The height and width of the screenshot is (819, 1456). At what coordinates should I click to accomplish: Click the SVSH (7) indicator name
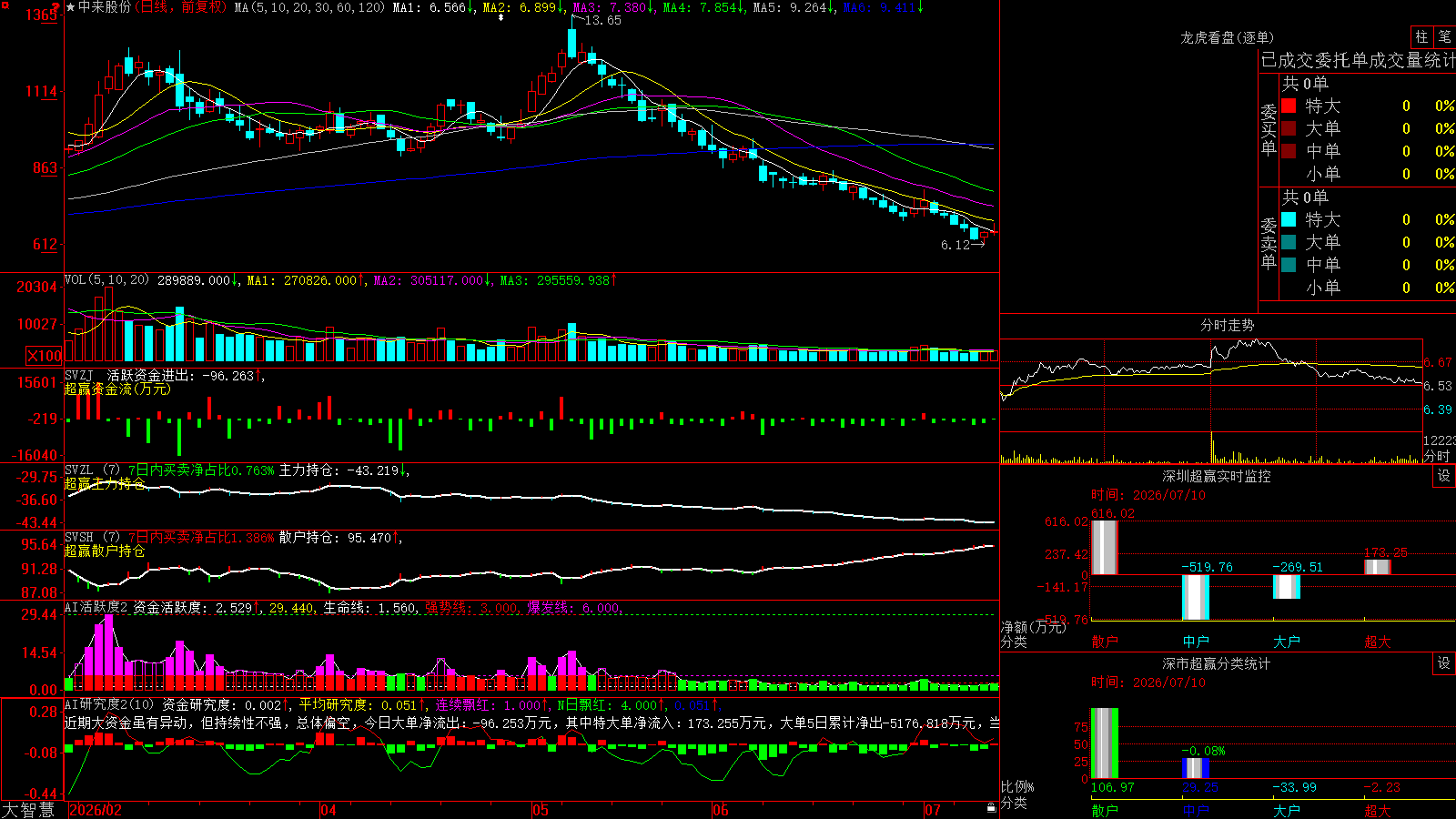click(92, 537)
